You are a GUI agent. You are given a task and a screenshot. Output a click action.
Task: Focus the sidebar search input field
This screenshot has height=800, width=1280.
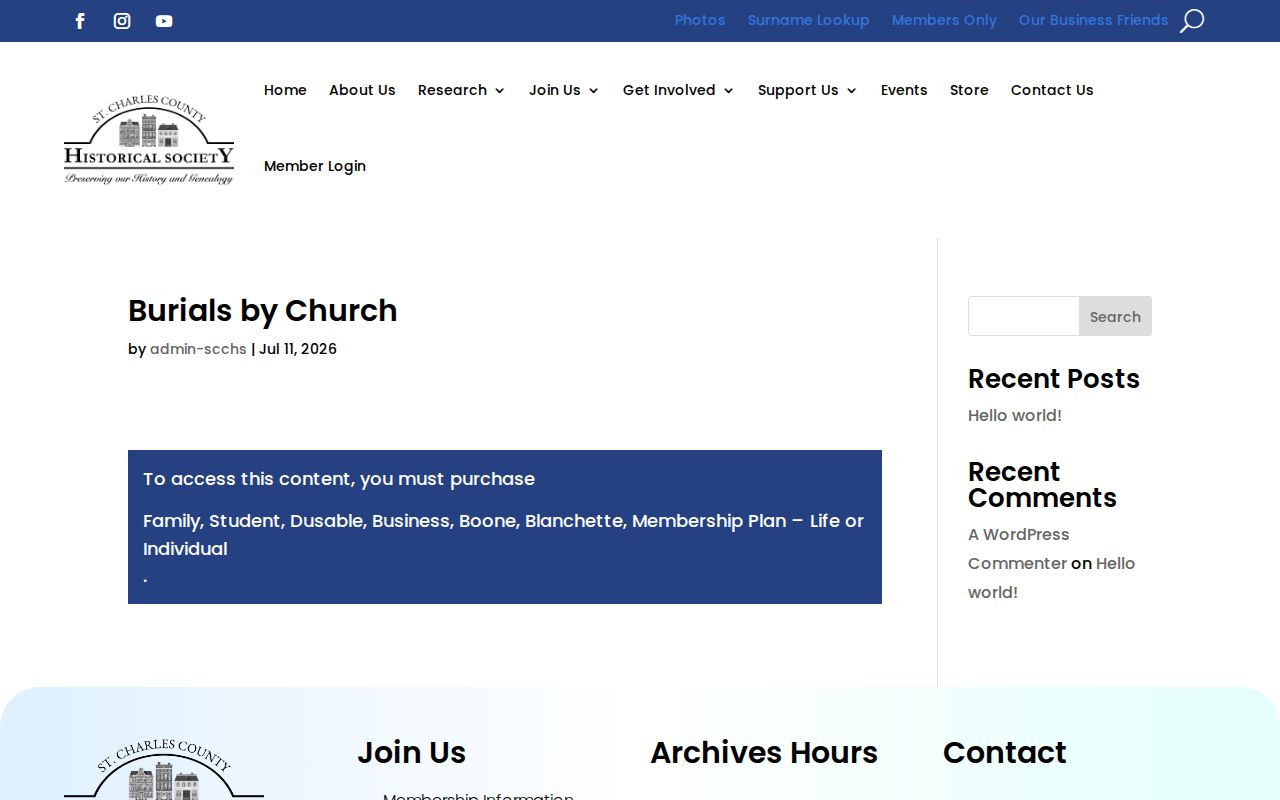click(1023, 316)
